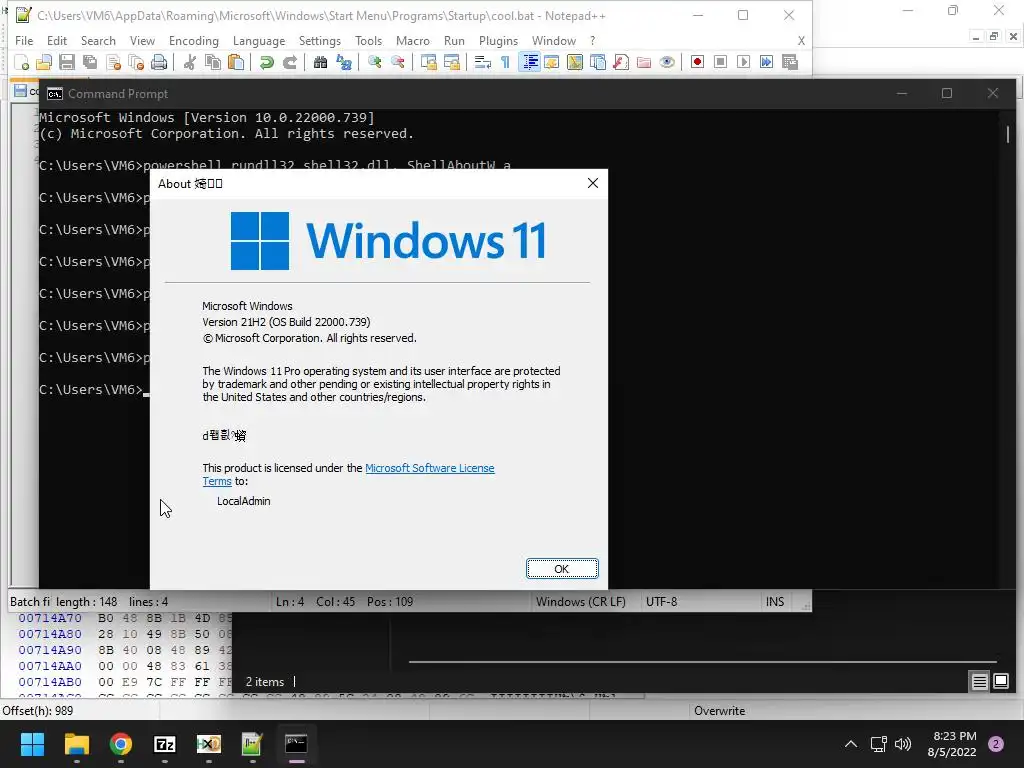The width and height of the screenshot is (1024, 768).
Task: Click Run Macro Multiple Times icon
Action: pyautogui.click(x=766, y=62)
